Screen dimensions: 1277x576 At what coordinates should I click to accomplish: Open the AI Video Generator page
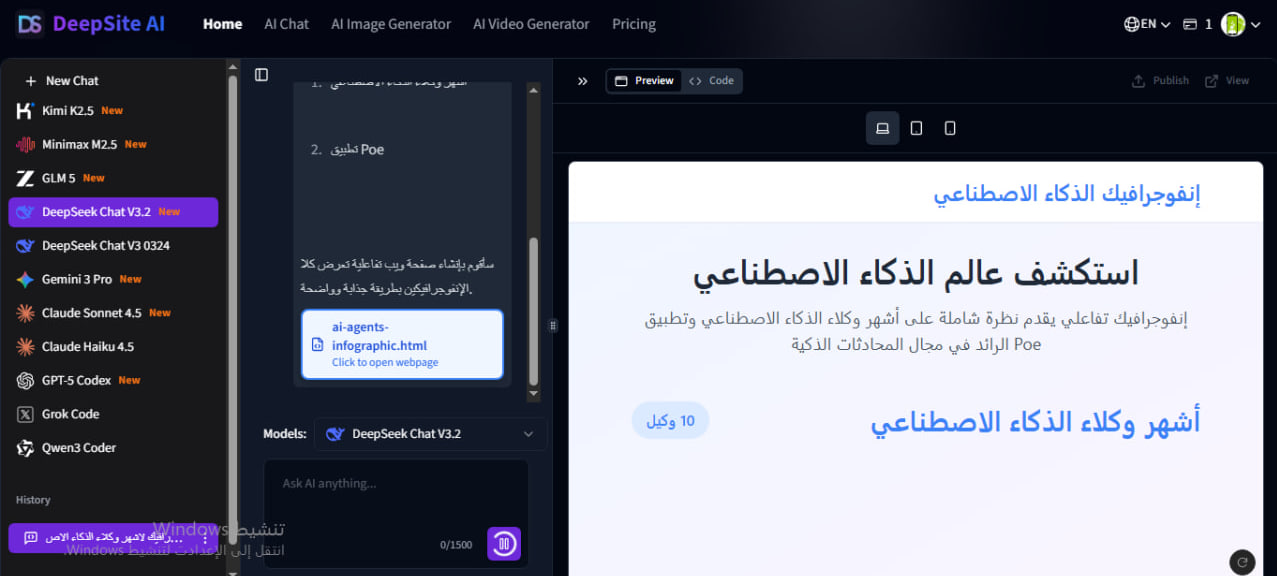tap(531, 23)
